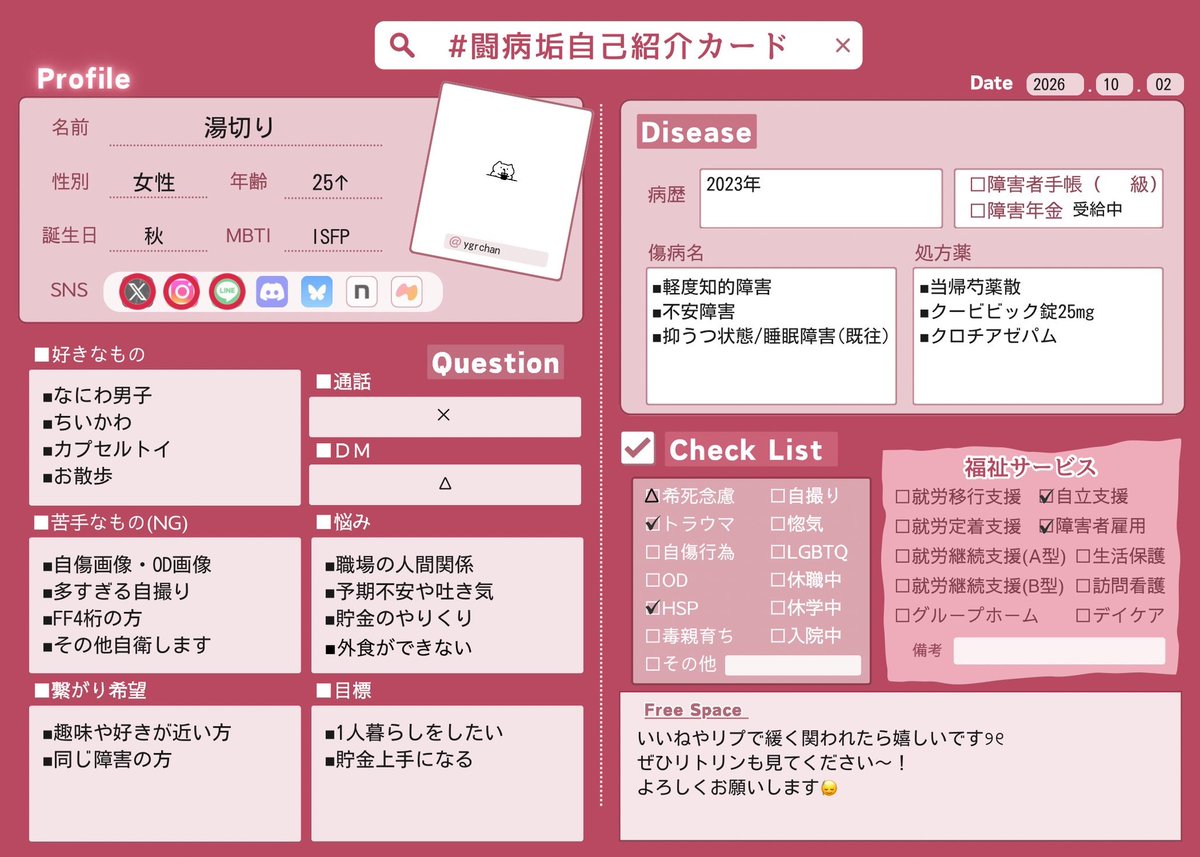Viewport: 1200px width, 857px height.
Task: Click the X clear icon in search bar
Action: point(842,45)
